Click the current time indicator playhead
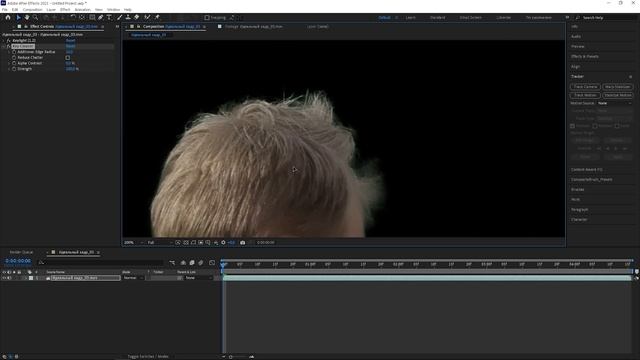The width and height of the screenshot is (640, 360). [x=223, y=264]
